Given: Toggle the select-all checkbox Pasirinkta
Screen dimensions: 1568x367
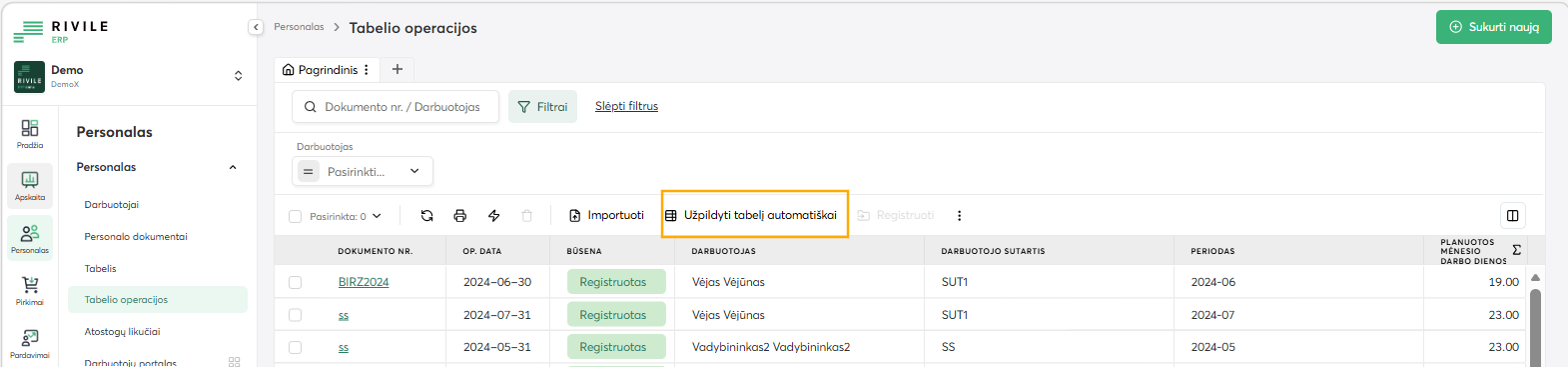Looking at the screenshot, I should pos(295,216).
